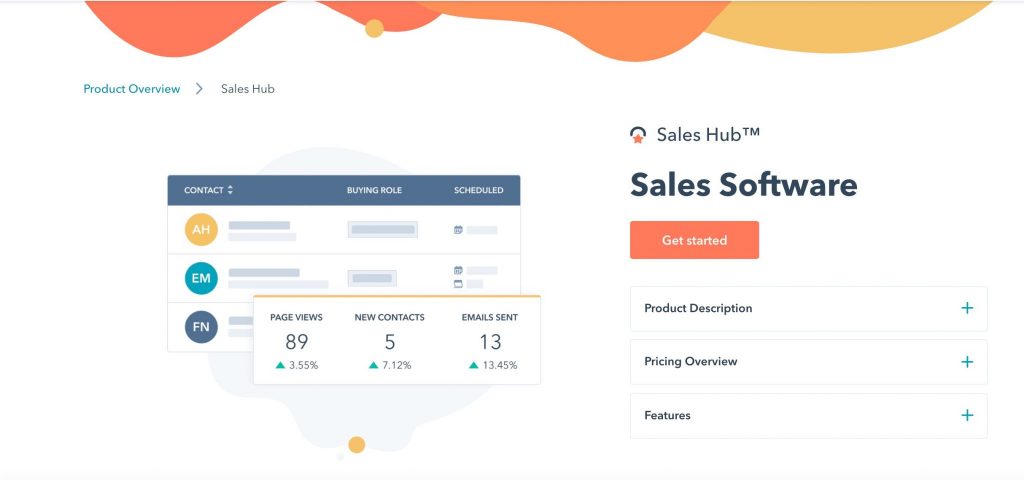Open the Product Overview breadcrumb link
1024x480 pixels.
point(132,89)
